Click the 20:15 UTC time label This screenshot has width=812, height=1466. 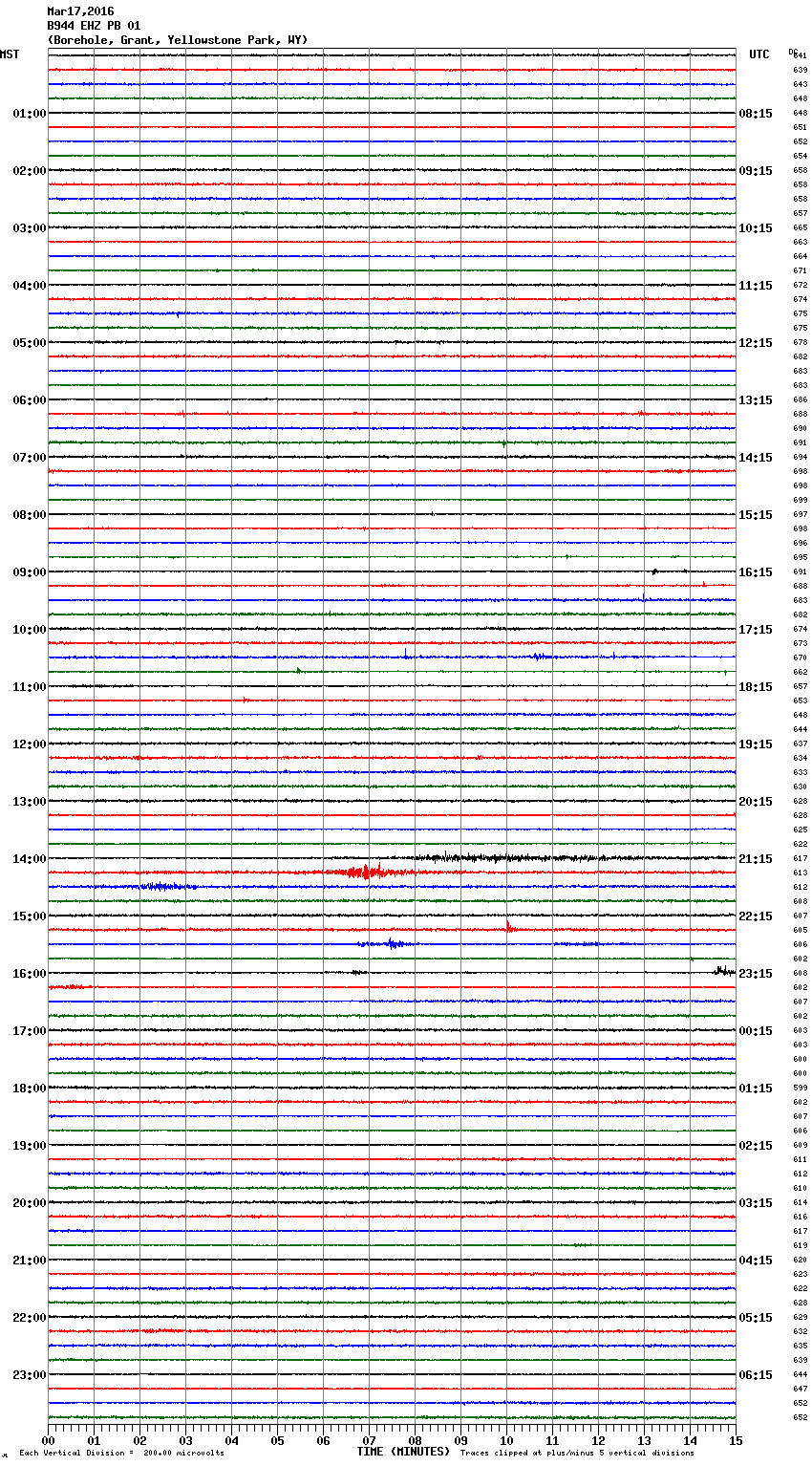tap(756, 802)
